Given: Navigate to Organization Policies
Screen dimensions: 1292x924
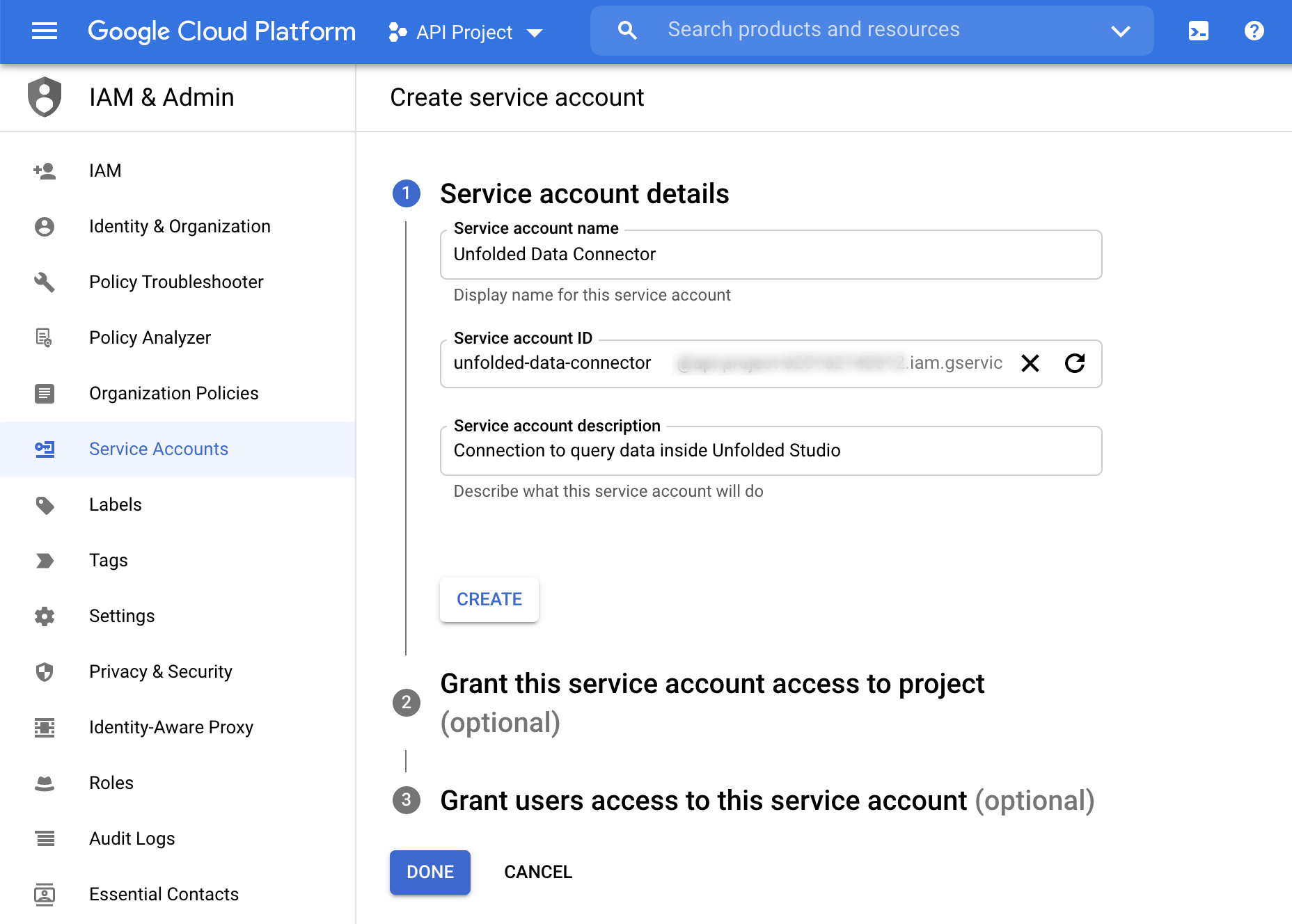Looking at the screenshot, I should coord(178,393).
